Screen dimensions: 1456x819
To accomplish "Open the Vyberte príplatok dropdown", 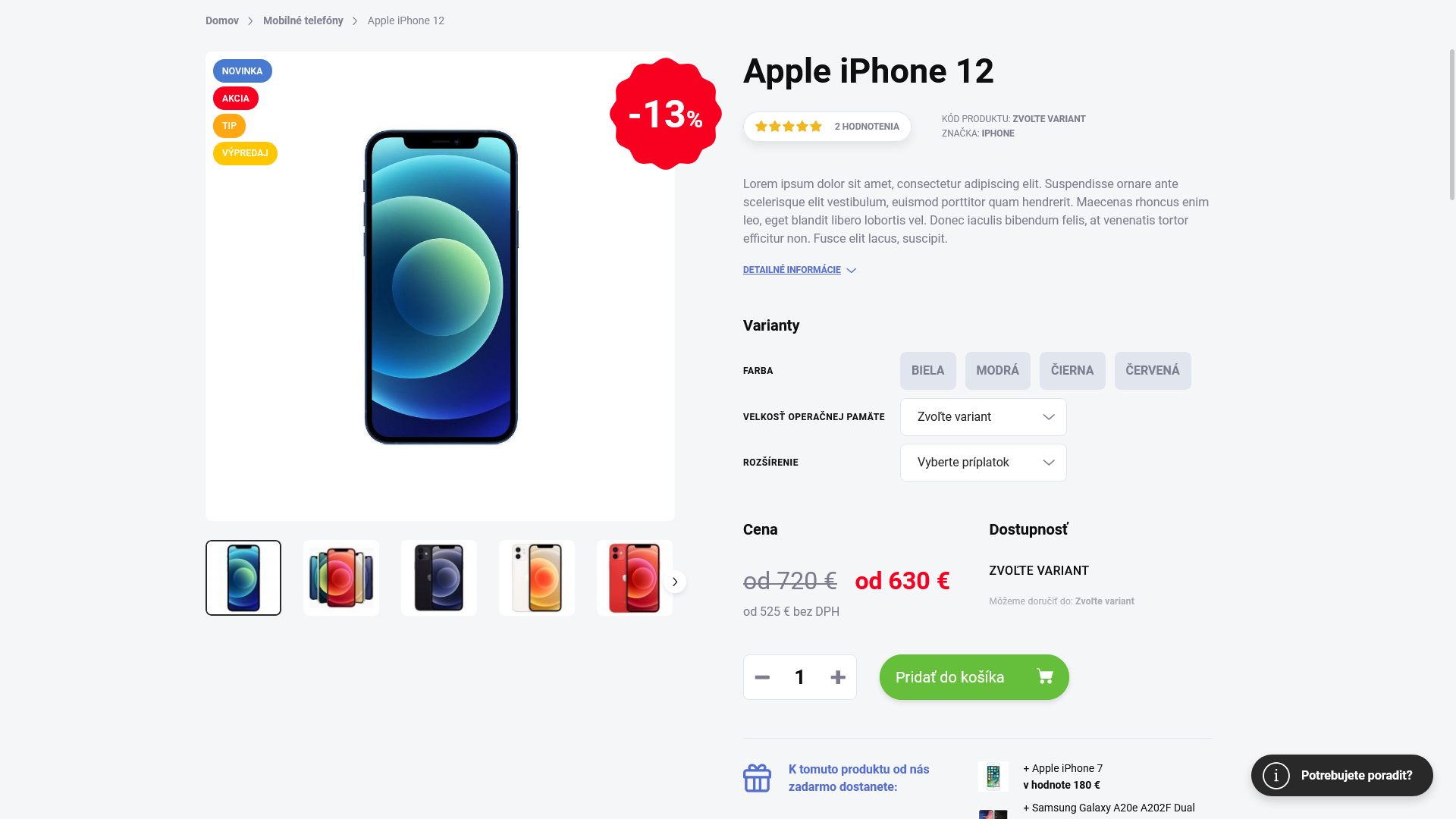I will click(x=983, y=463).
